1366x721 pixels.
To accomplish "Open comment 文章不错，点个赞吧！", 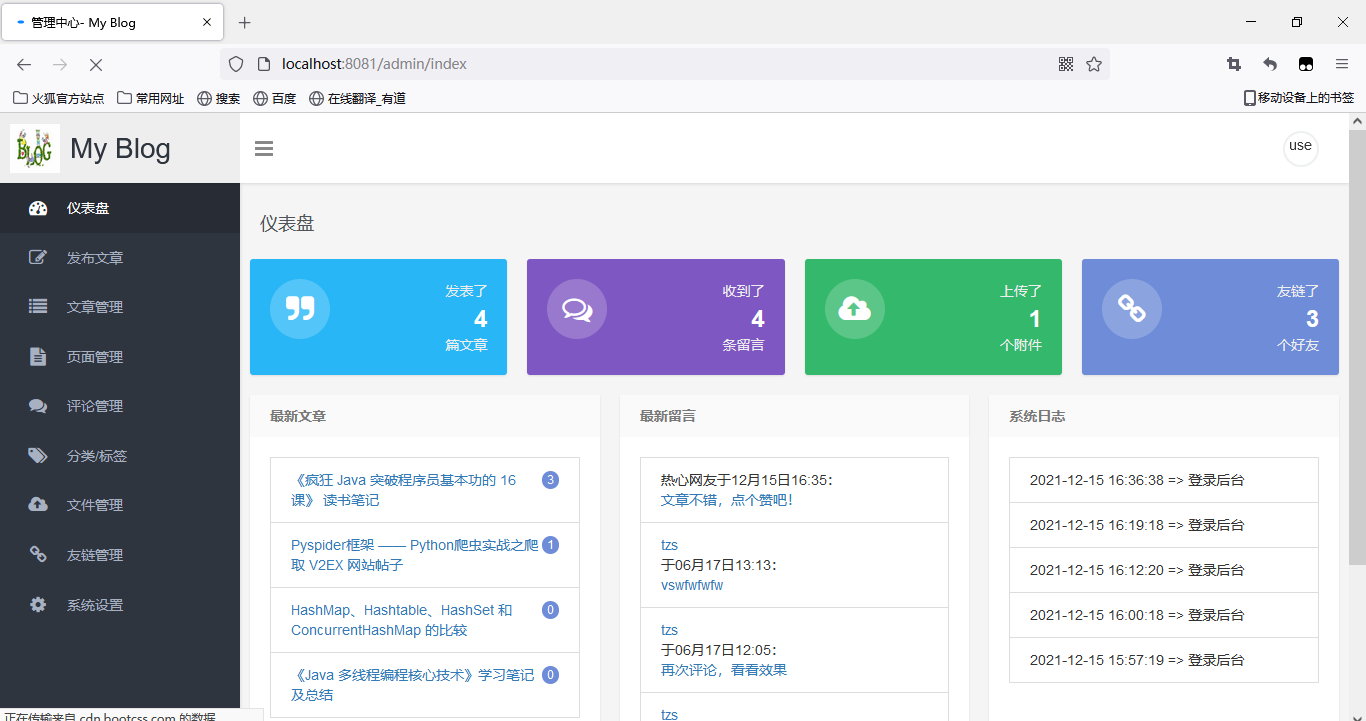I will pyautogui.click(x=729, y=500).
